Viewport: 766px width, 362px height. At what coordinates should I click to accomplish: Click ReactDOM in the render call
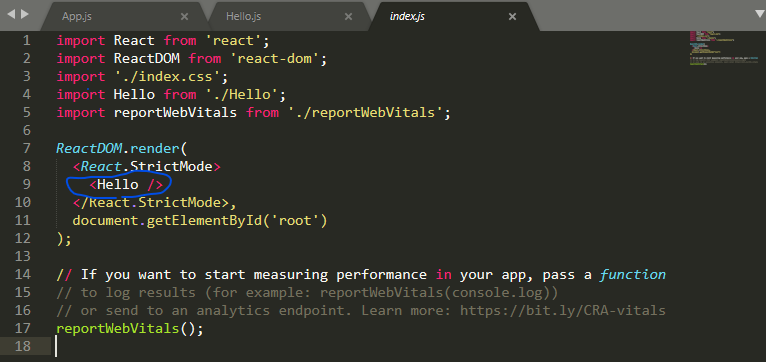(89, 148)
